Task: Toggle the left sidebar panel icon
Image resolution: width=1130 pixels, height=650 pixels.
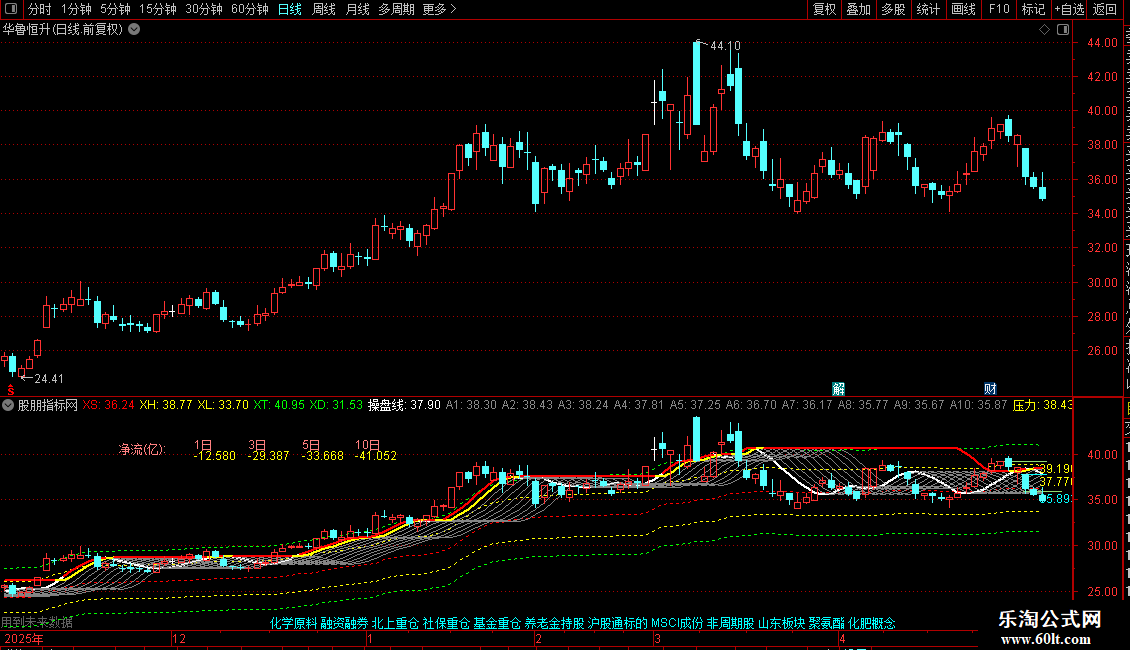Action: [11, 9]
